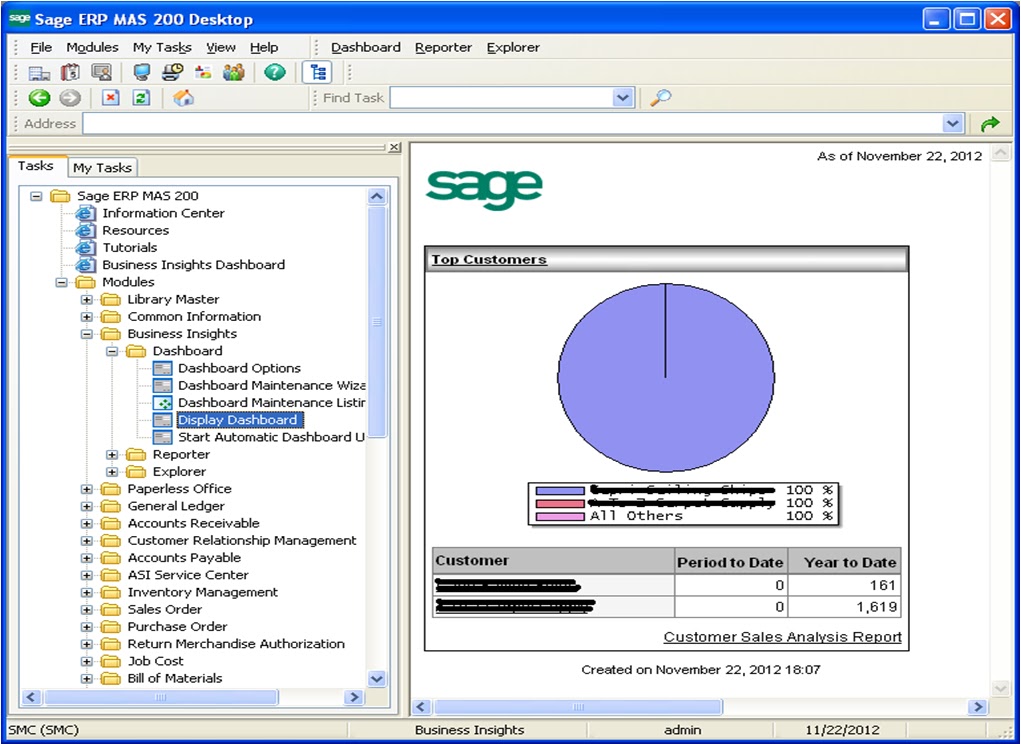
Task: Expand the Inventory Management module
Action: click(x=87, y=592)
